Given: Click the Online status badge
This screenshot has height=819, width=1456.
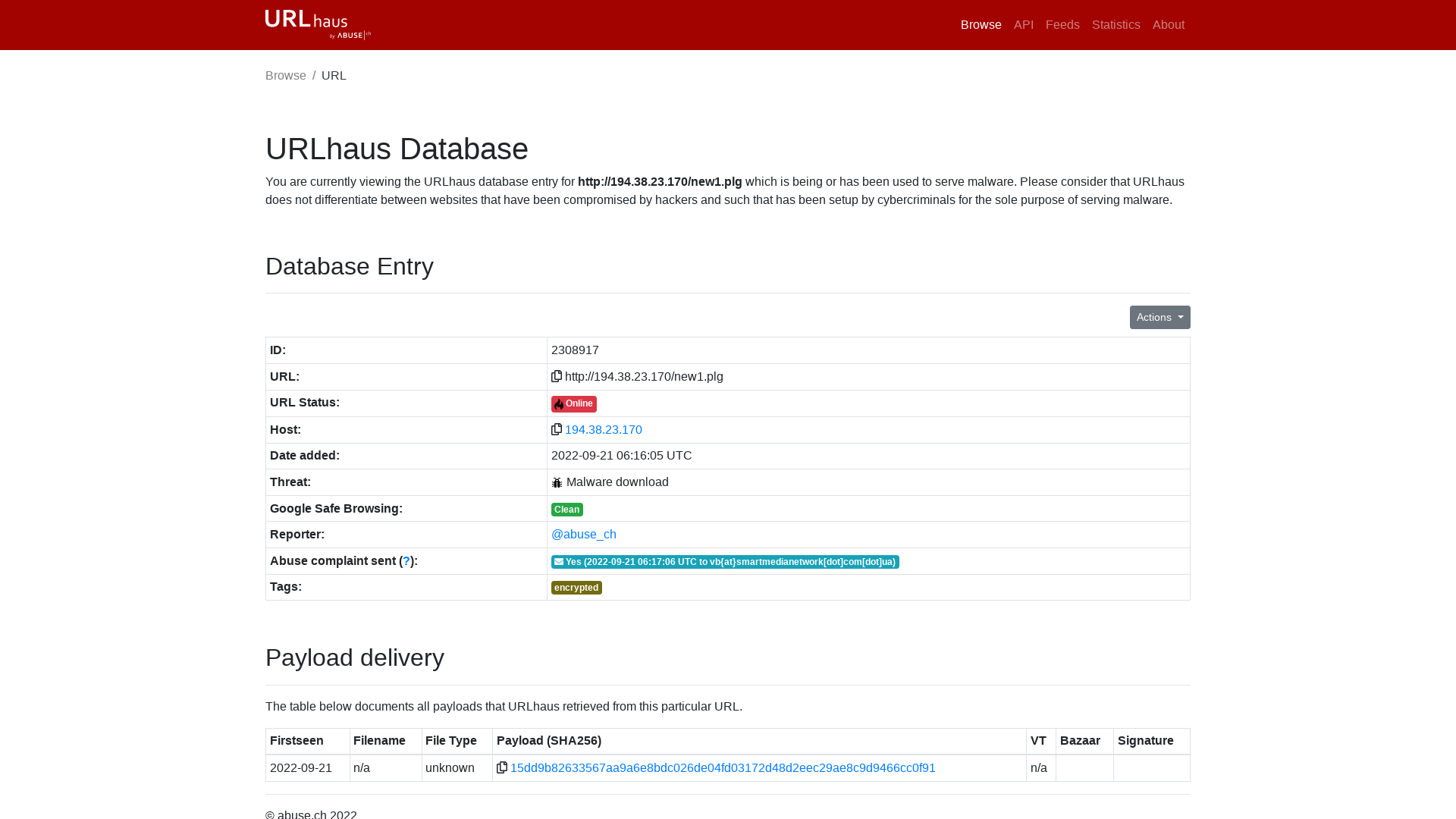Looking at the screenshot, I should [573, 403].
